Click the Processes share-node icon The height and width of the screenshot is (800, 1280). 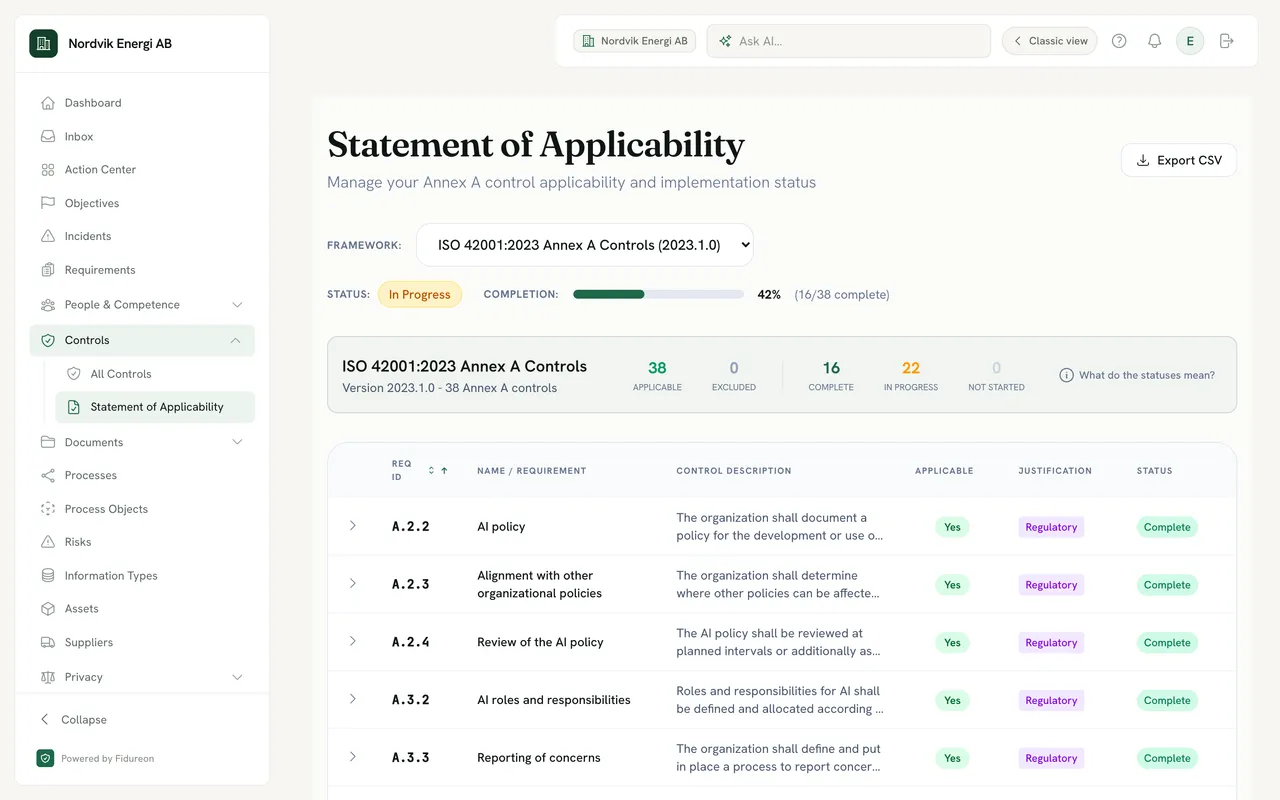47,475
